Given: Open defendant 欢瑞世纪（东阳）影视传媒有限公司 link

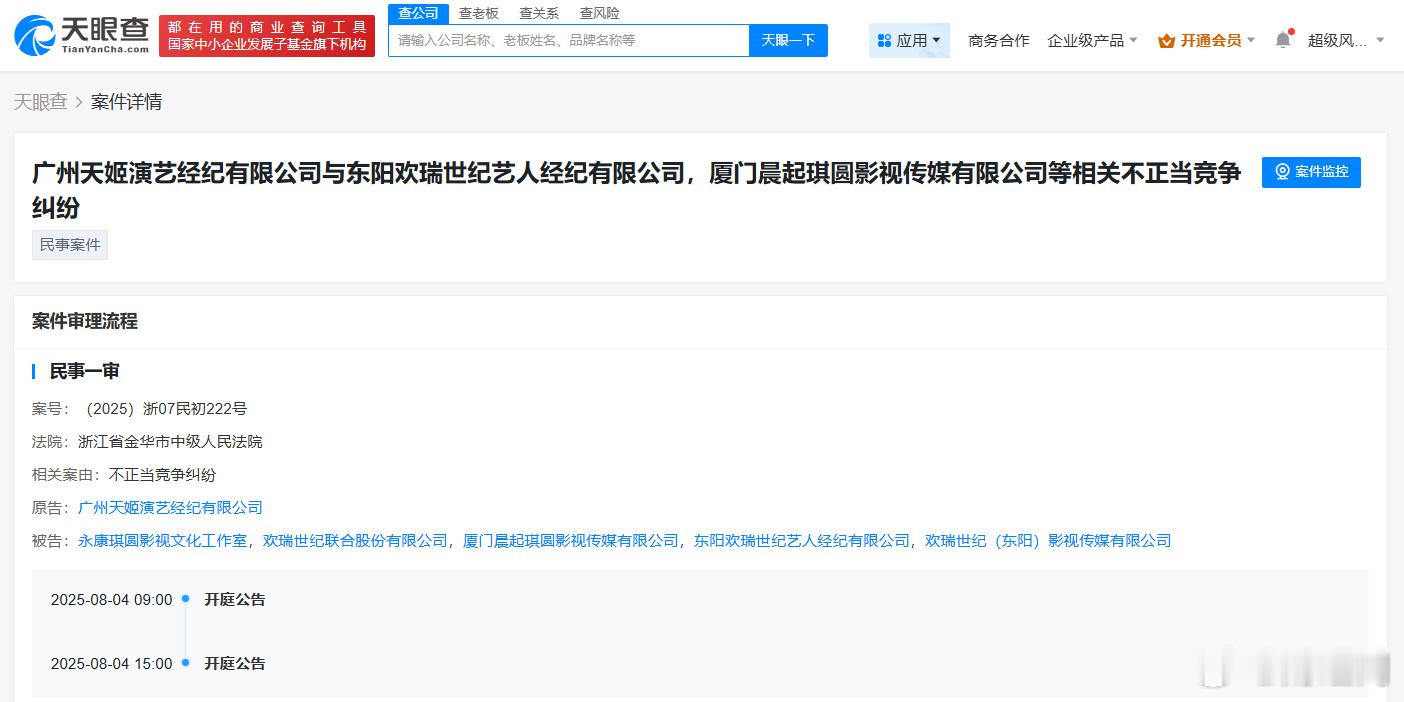Looking at the screenshot, I should pyautogui.click(x=1048, y=541).
